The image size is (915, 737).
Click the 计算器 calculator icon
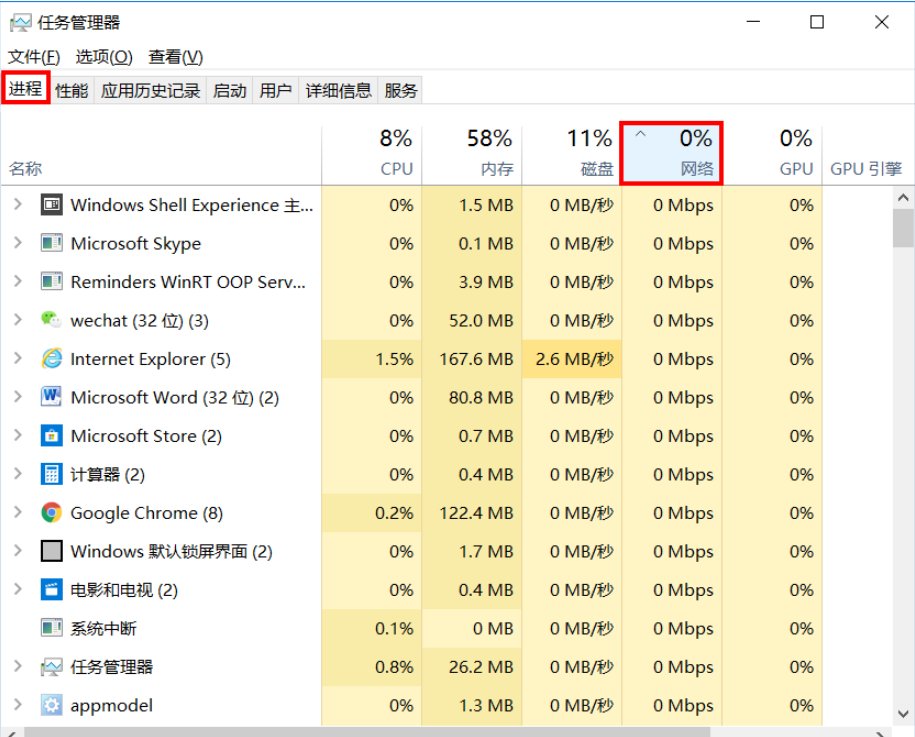pyautogui.click(x=53, y=474)
